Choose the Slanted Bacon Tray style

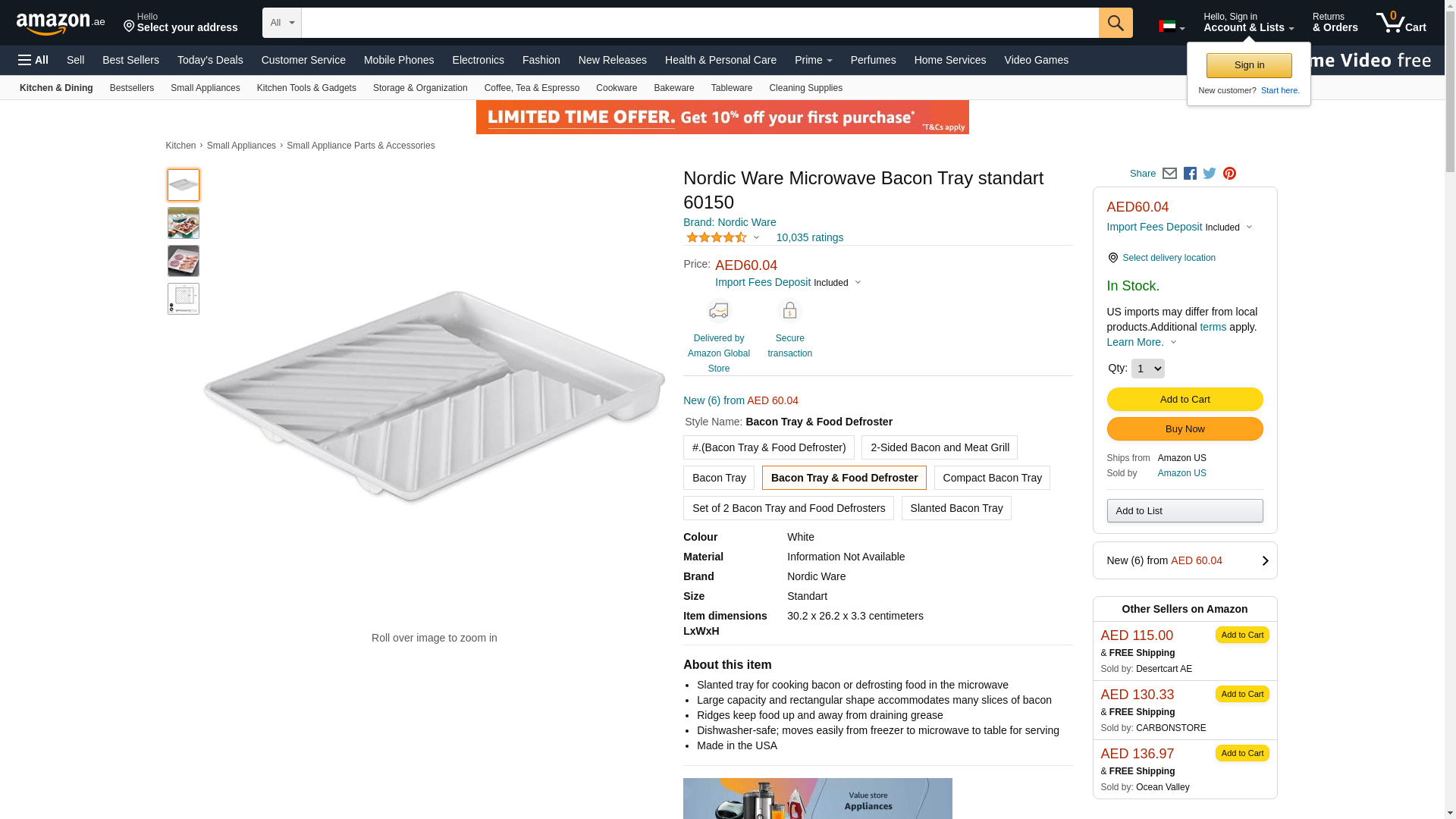click(955, 508)
